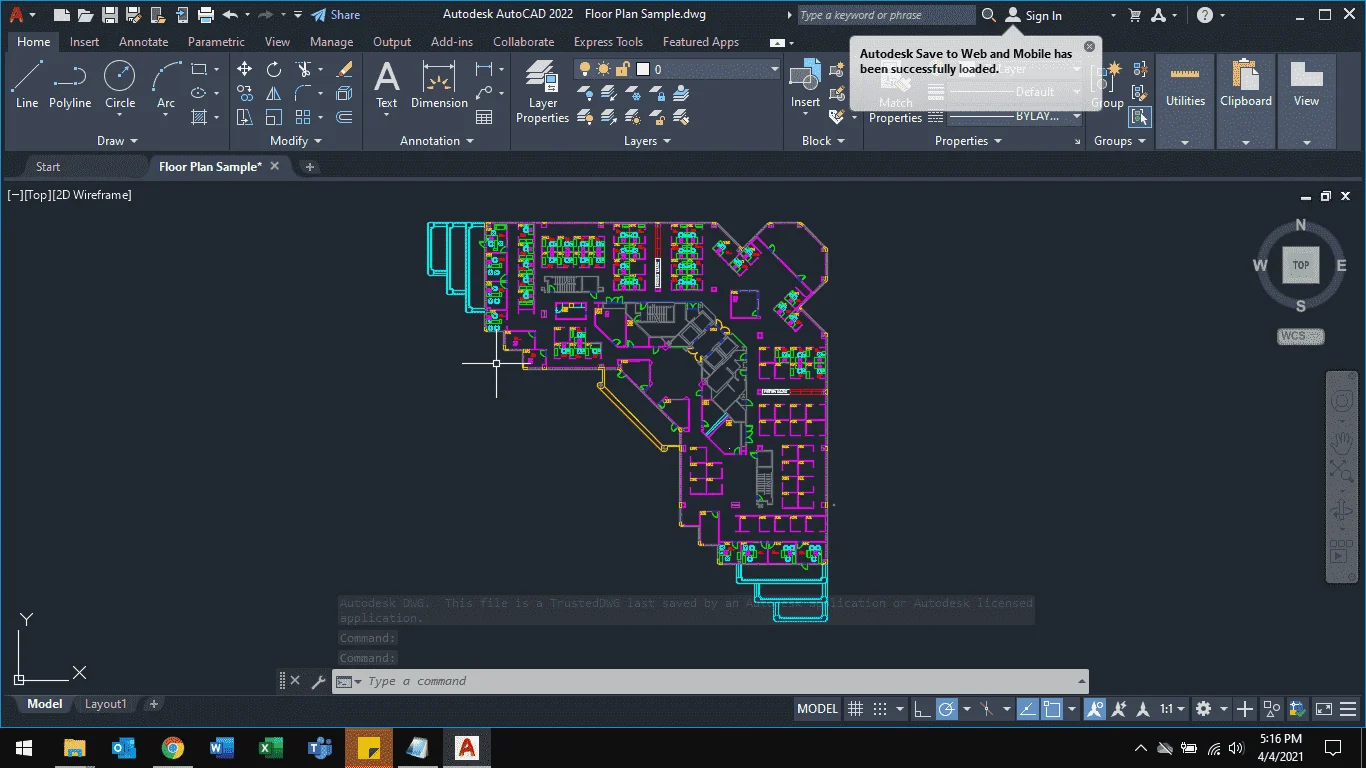The image size is (1366, 768).
Task: Click the WCS label under ViewCube
Action: (x=1301, y=336)
